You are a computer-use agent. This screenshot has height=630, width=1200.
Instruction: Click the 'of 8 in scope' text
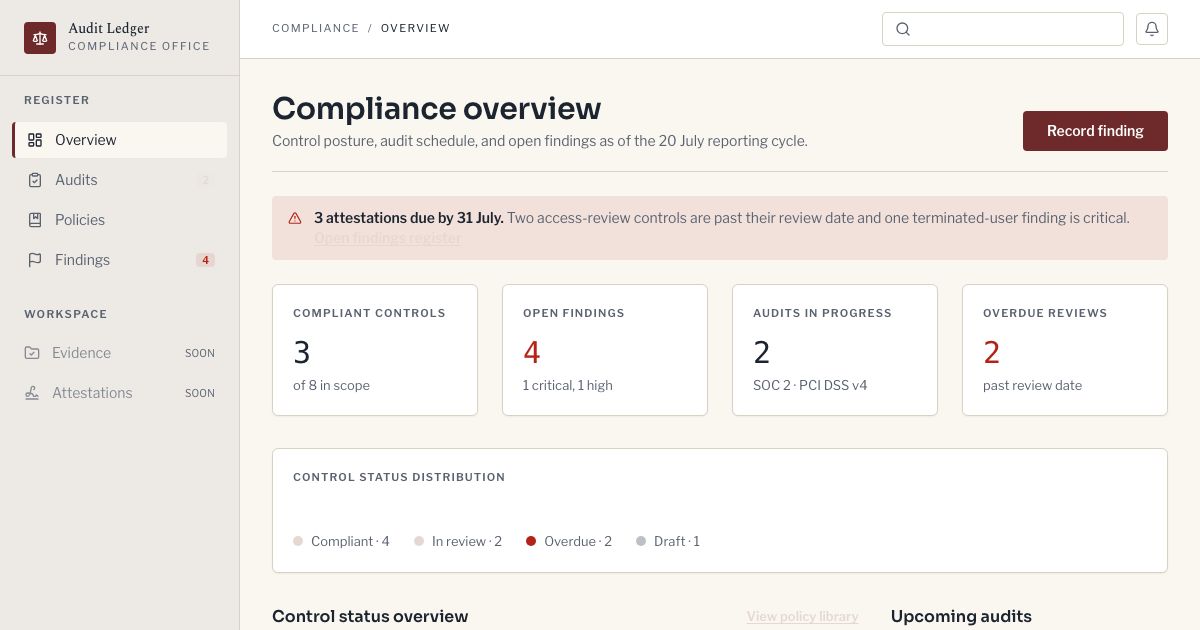(x=331, y=385)
